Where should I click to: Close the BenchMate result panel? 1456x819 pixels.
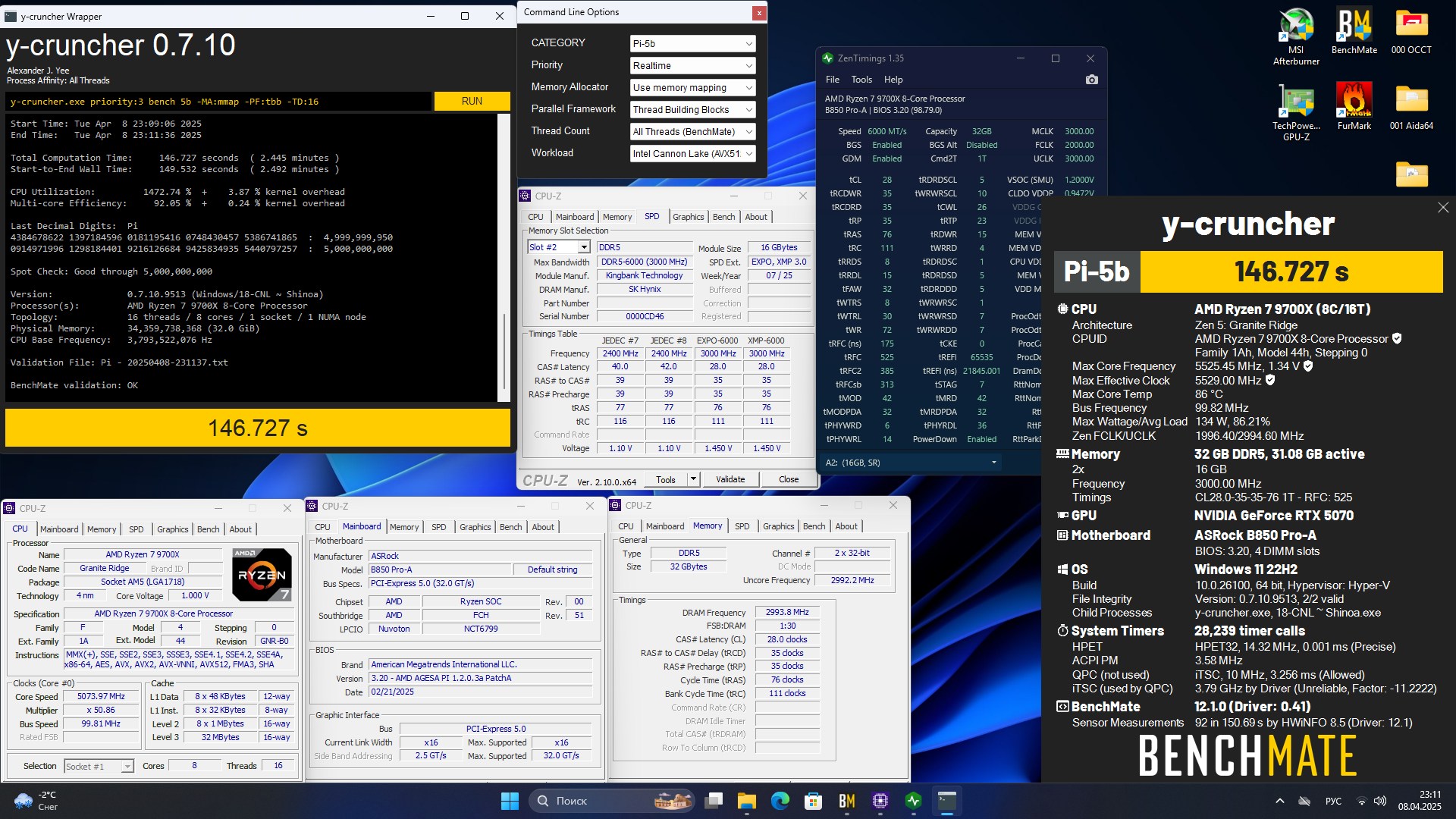(x=1442, y=208)
